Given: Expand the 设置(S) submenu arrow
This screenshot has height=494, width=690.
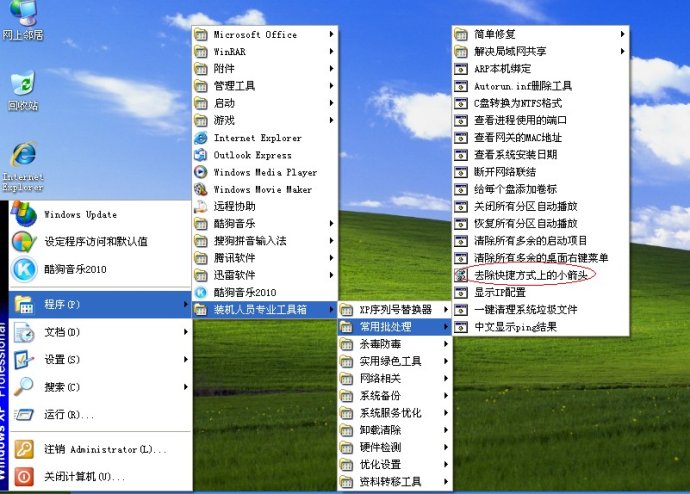Looking at the screenshot, I should [x=186, y=359].
